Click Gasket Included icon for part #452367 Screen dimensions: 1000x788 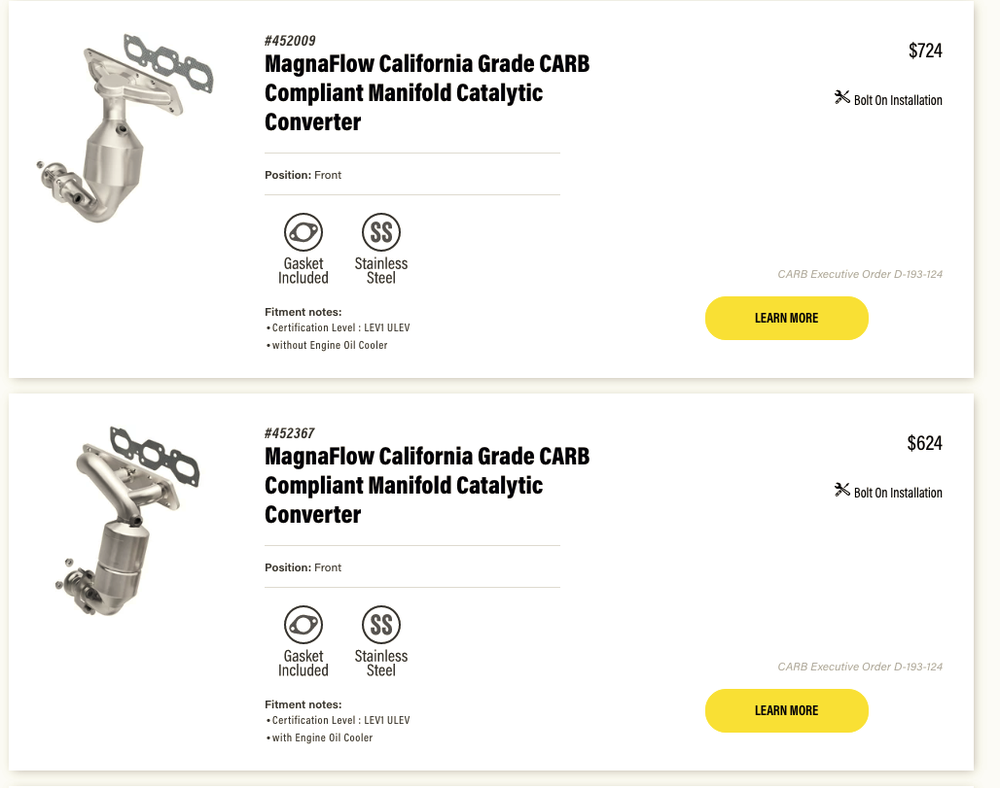pyautogui.click(x=303, y=625)
